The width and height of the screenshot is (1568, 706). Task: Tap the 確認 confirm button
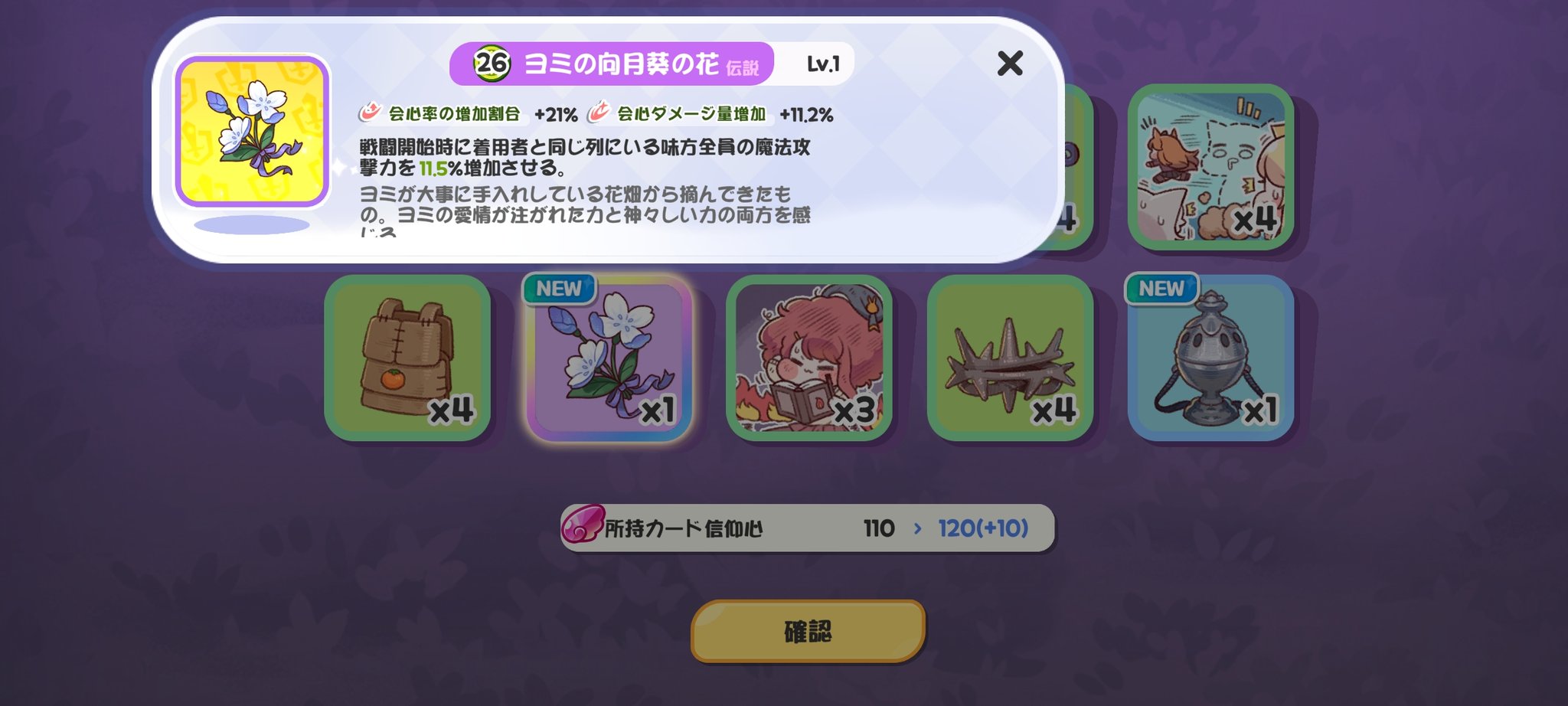click(808, 631)
